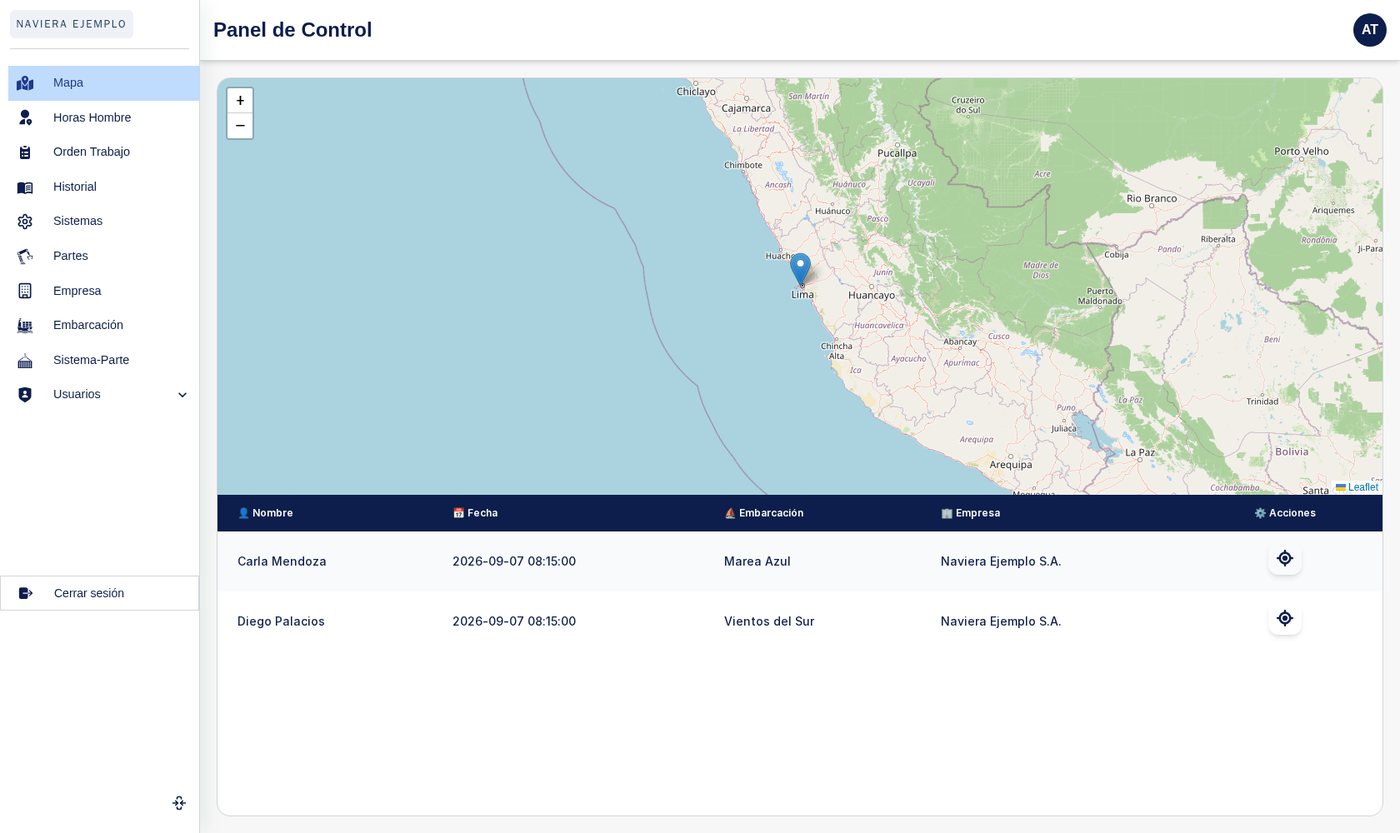Click Naviera Ejemplo S.A. in Diego's row

point(1001,621)
